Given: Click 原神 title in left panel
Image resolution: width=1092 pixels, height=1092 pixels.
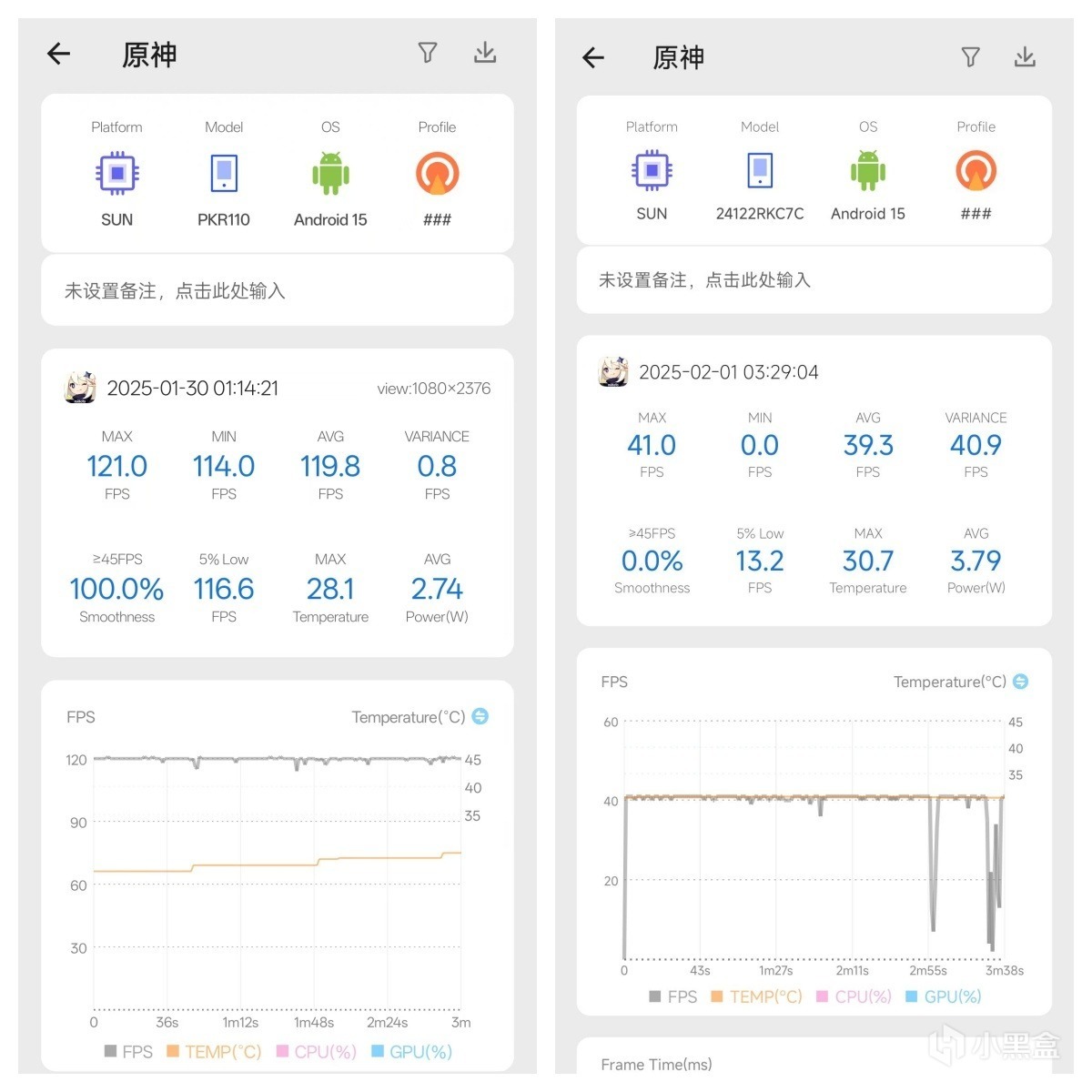Looking at the screenshot, I should point(149,55).
